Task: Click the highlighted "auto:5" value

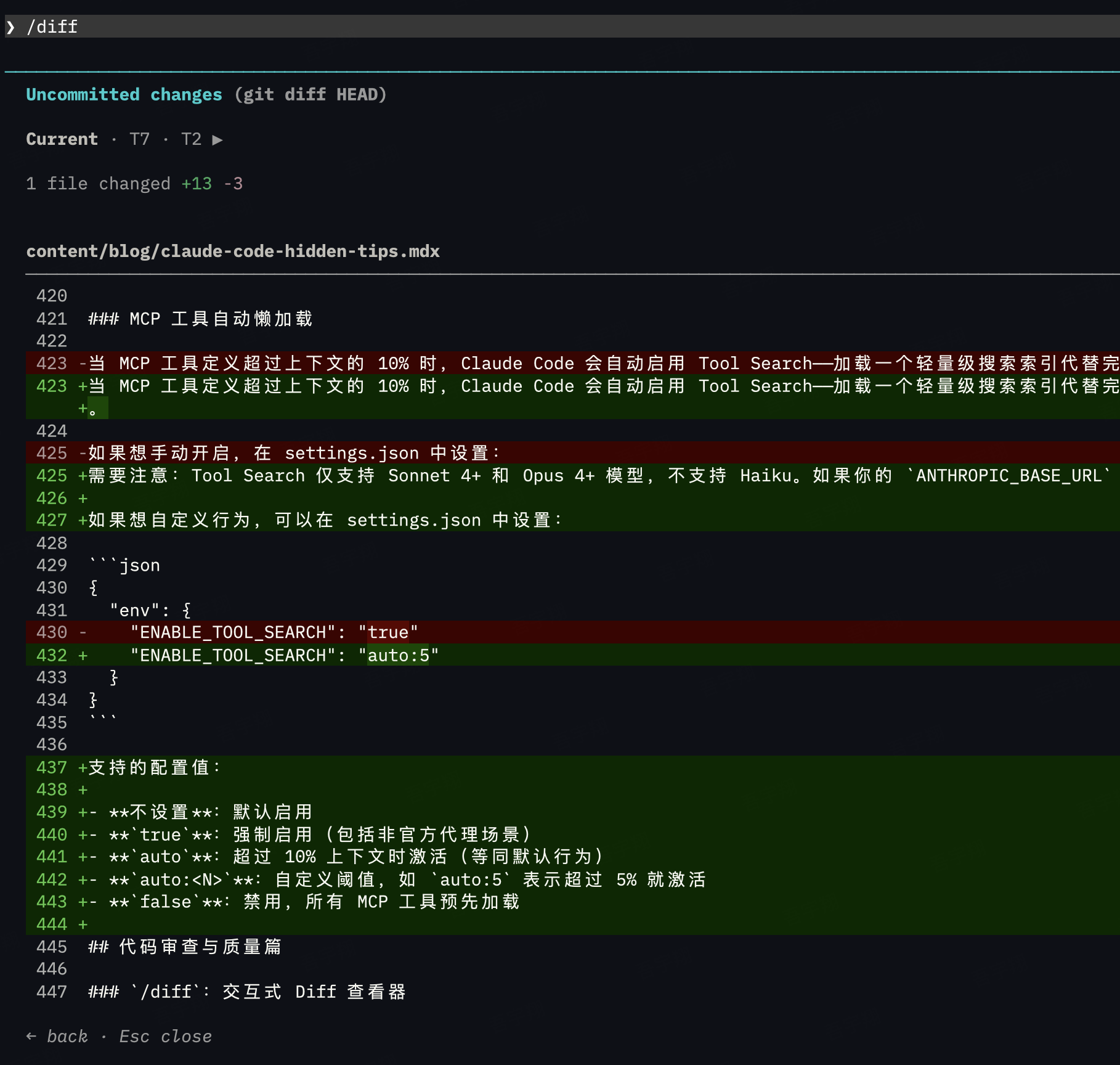Action: coord(398,655)
